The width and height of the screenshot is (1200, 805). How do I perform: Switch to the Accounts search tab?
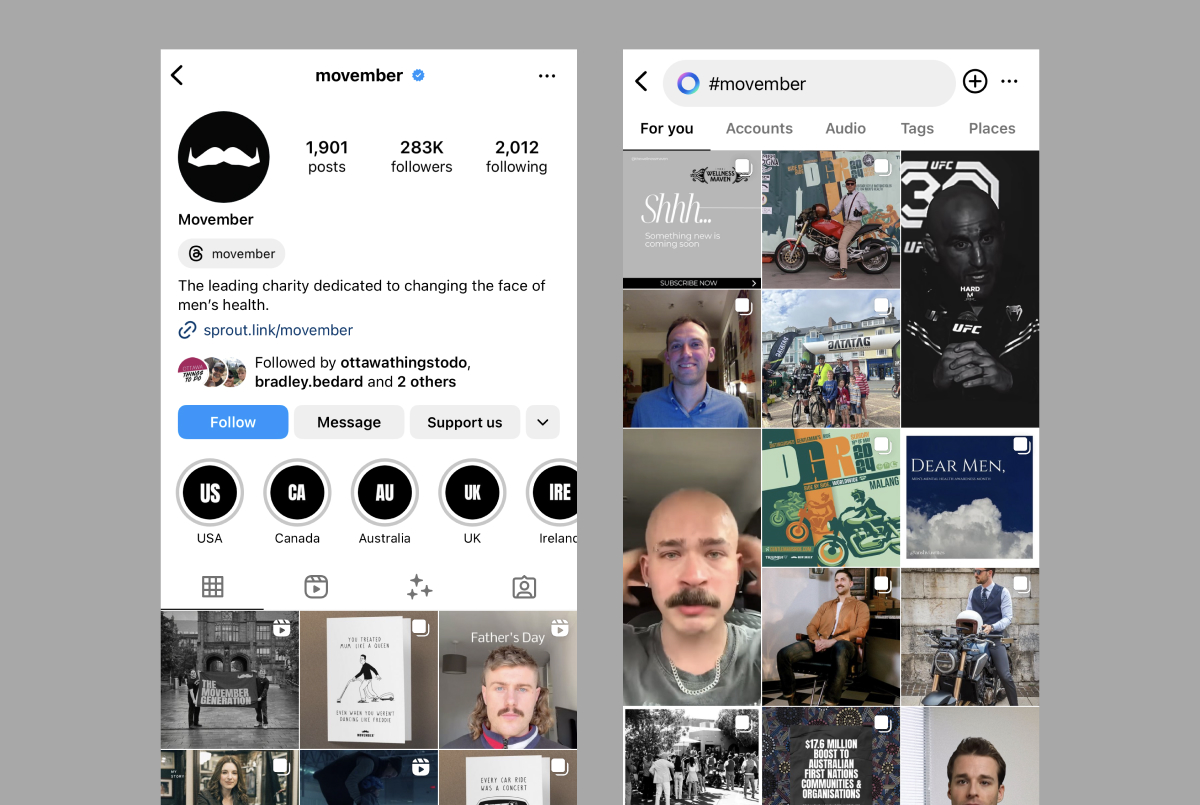click(x=759, y=128)
